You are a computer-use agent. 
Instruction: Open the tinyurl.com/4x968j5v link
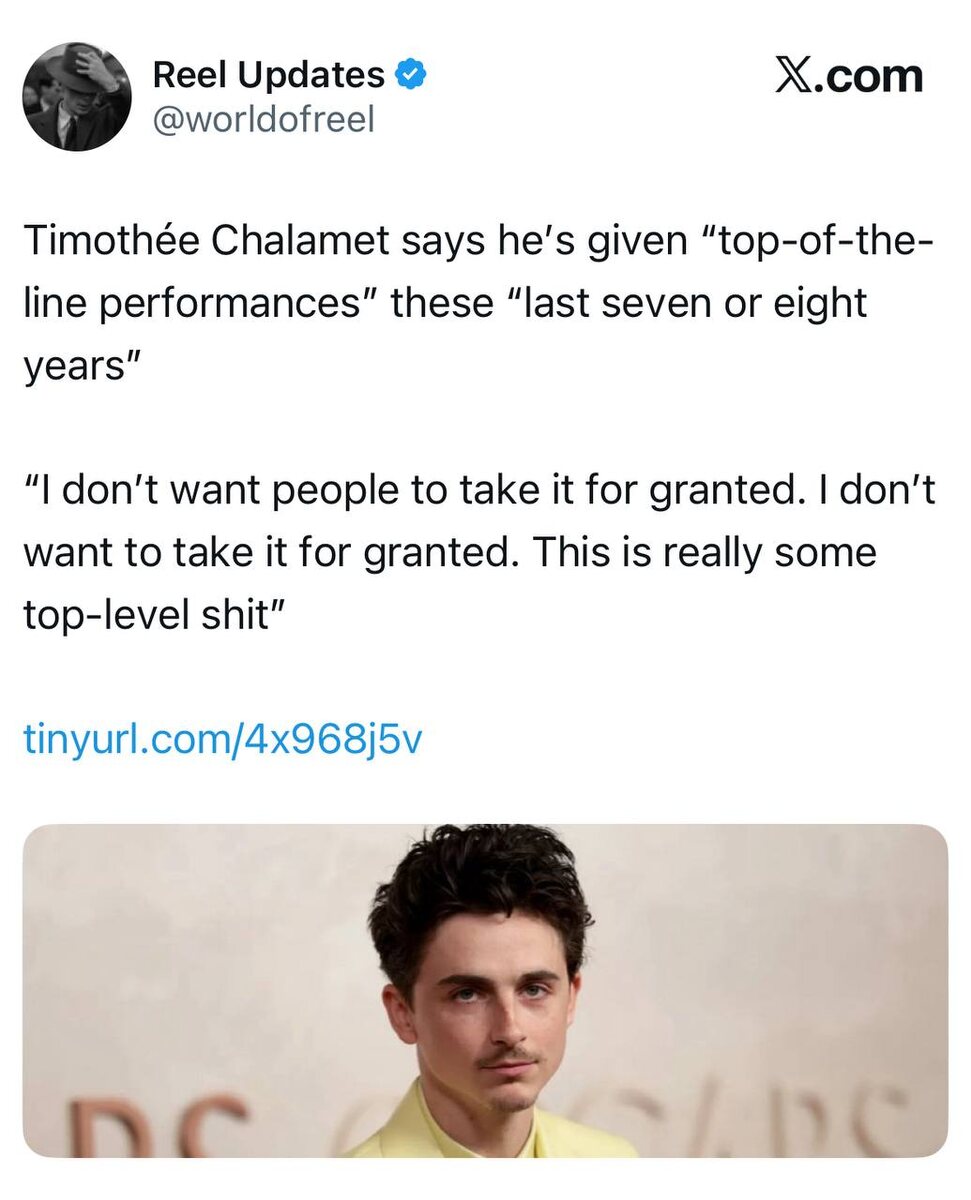point(222,740)
